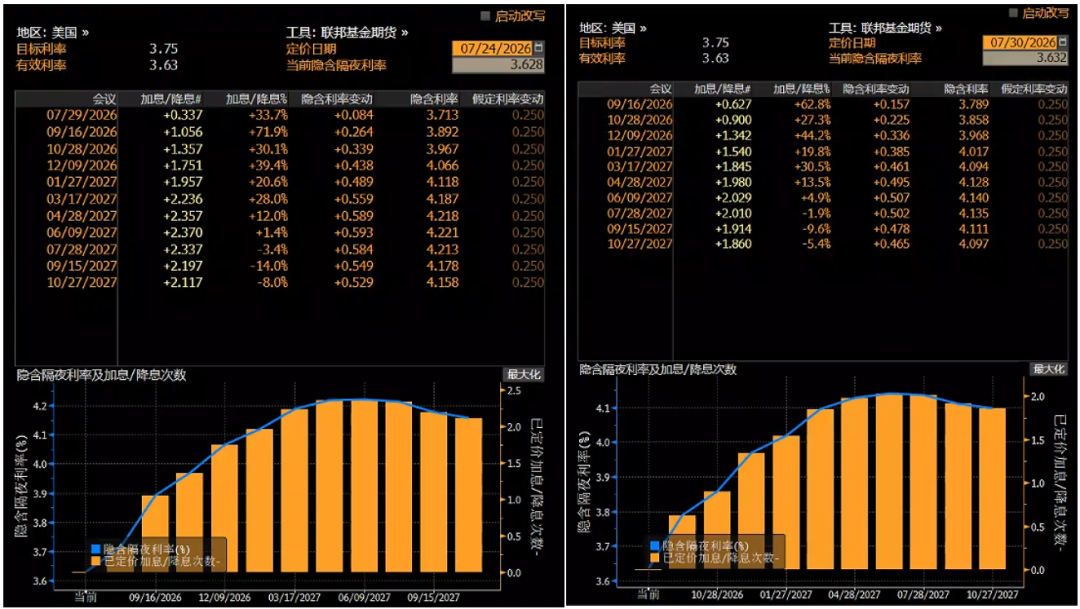1080x609 pixels.
Task: Select the value +2.357 in left table
Action: 183,216
